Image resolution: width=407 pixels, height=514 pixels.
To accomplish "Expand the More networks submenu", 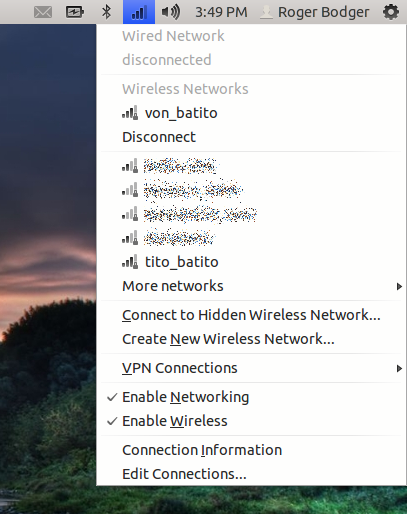I will [x=251, y=286].
